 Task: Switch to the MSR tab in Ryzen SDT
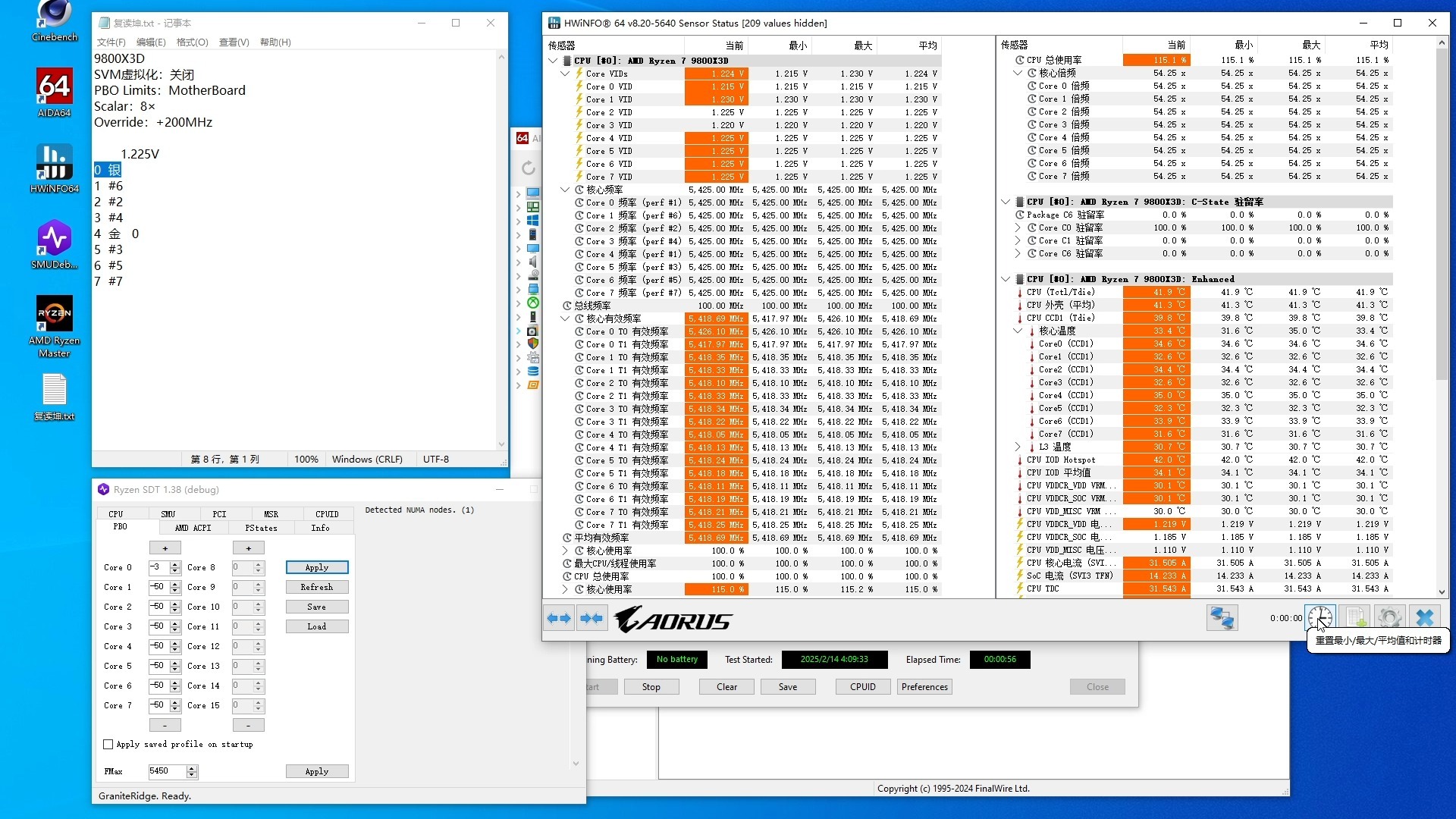pos(271,513)
